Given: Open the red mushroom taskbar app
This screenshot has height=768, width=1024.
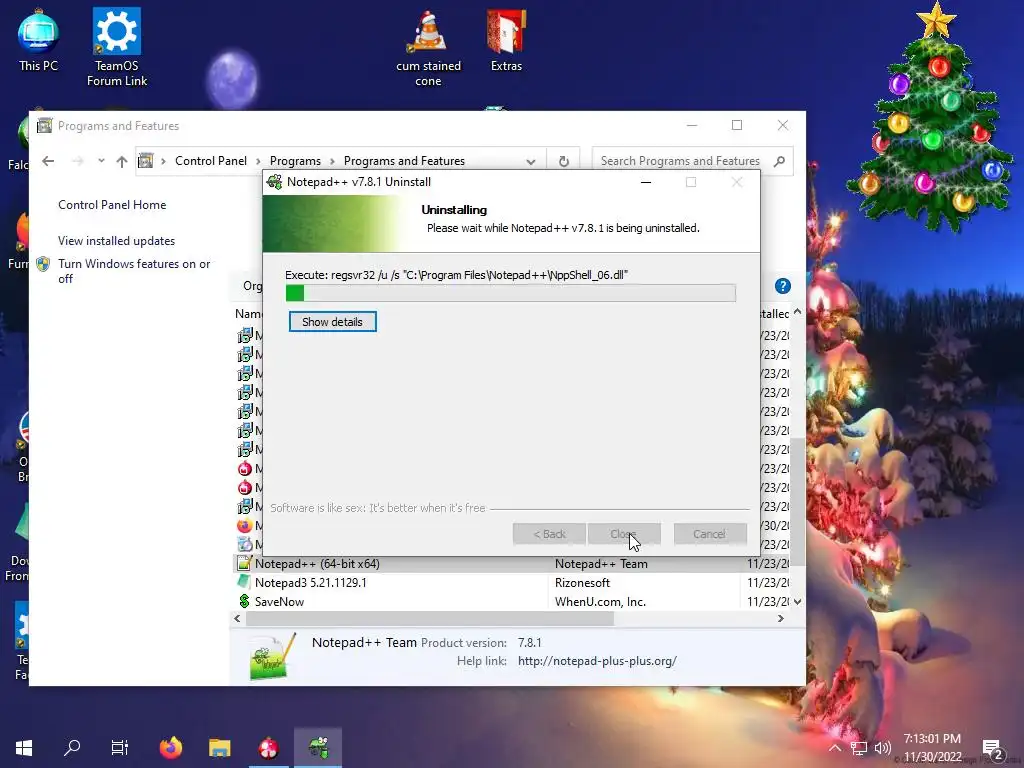Looking at the screenshot, I should pyautogui.click(x=268, y=748).
